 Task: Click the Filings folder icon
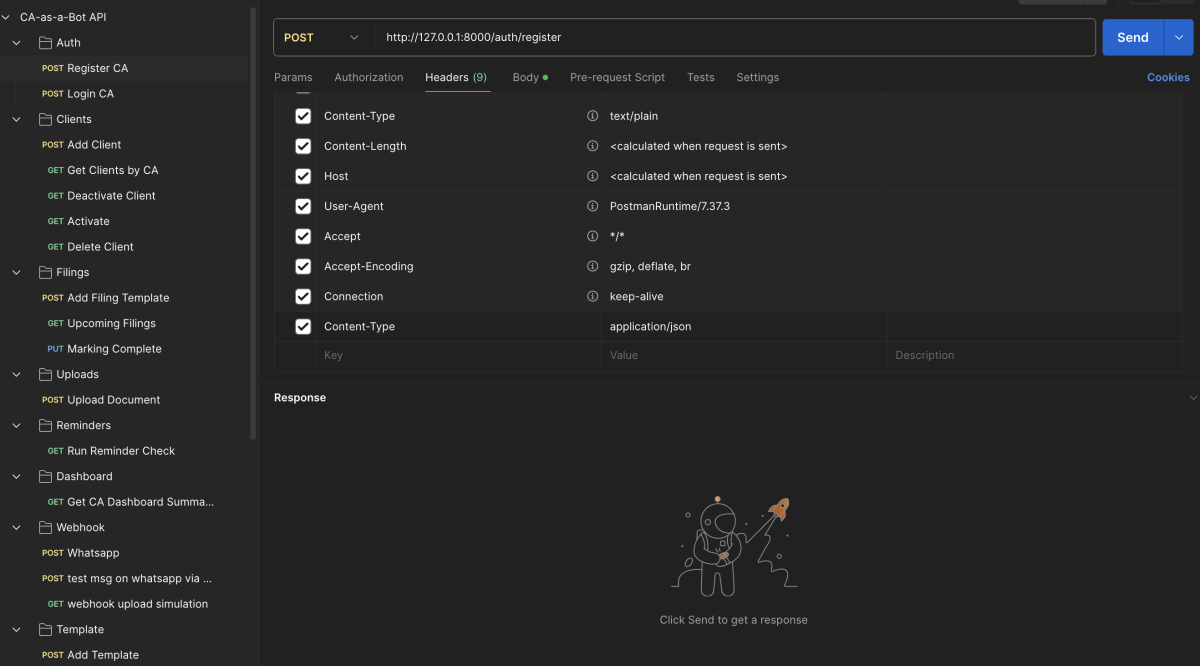click(x=45, y=272)
